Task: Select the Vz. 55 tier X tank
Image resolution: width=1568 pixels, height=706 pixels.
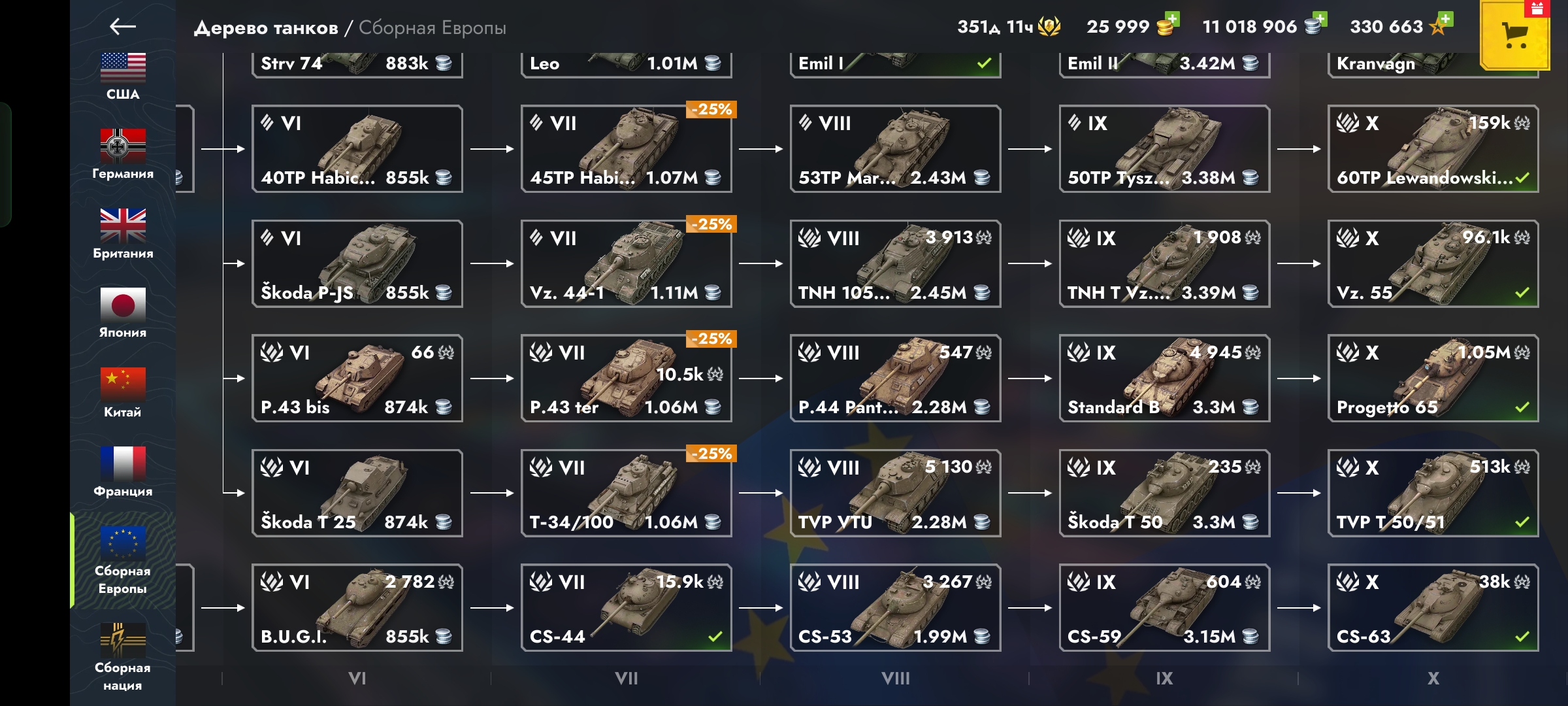Action: (x=1433, y=263)
